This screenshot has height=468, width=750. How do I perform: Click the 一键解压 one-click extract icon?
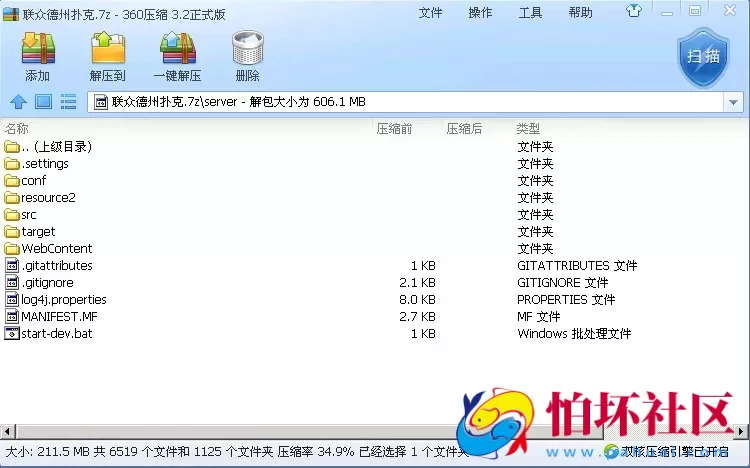[178, 48]
